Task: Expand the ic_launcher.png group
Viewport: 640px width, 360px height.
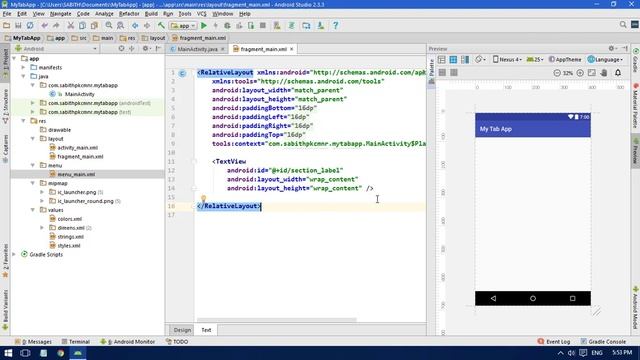Action: click(42, 192)
